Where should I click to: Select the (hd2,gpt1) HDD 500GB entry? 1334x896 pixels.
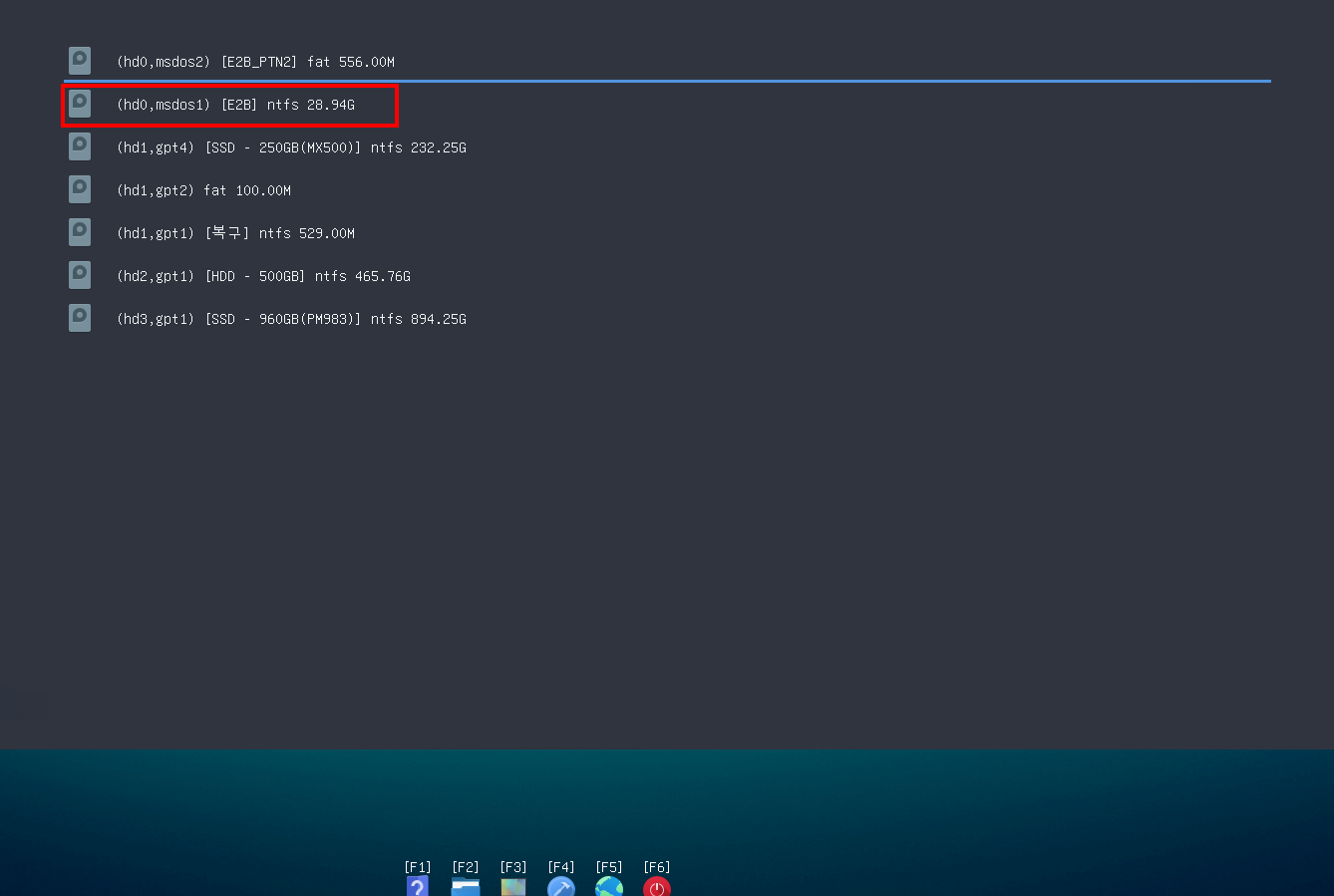667,276
